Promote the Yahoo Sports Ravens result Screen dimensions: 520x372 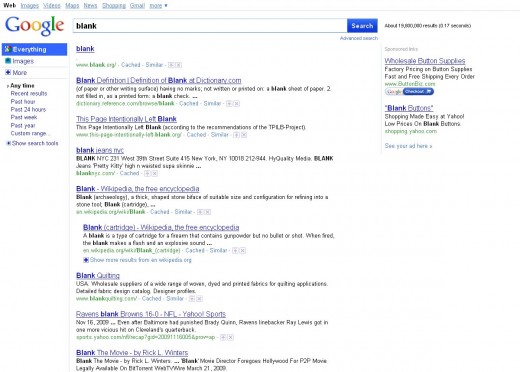[223, 337]
